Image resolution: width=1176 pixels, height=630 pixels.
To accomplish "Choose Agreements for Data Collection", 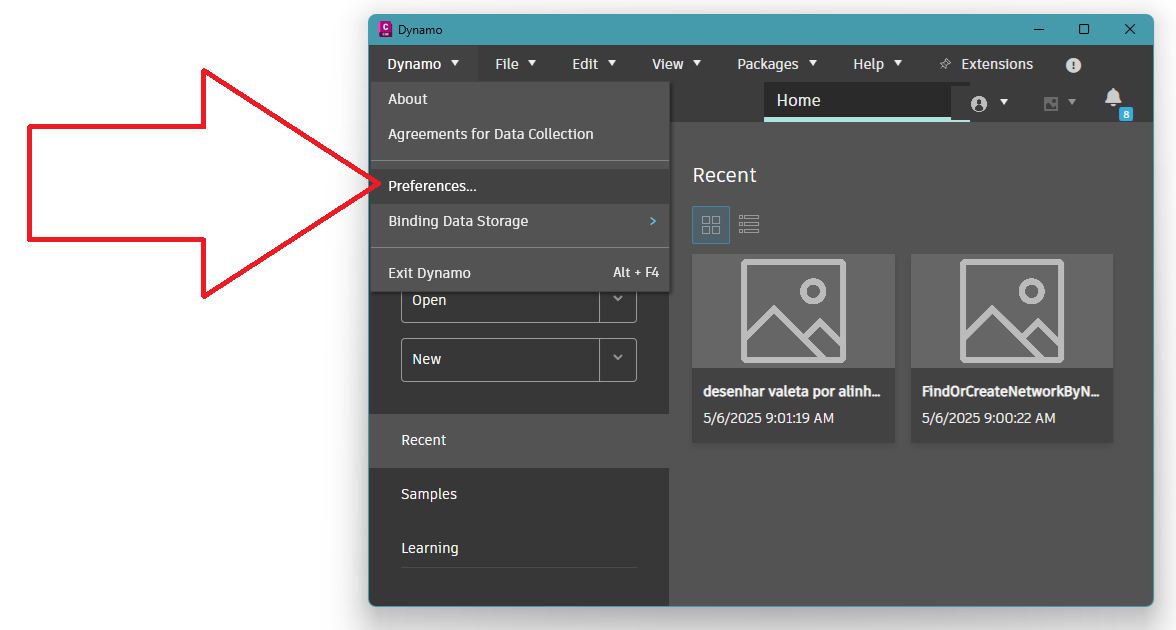I will pos(520,134).
